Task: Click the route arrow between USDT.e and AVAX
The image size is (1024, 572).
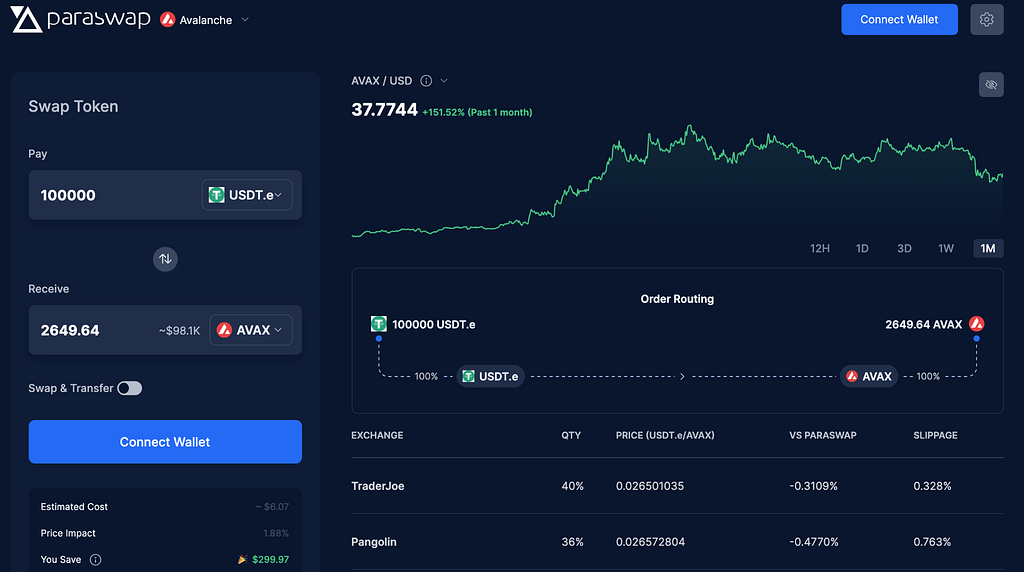Action: coord(682,376)
